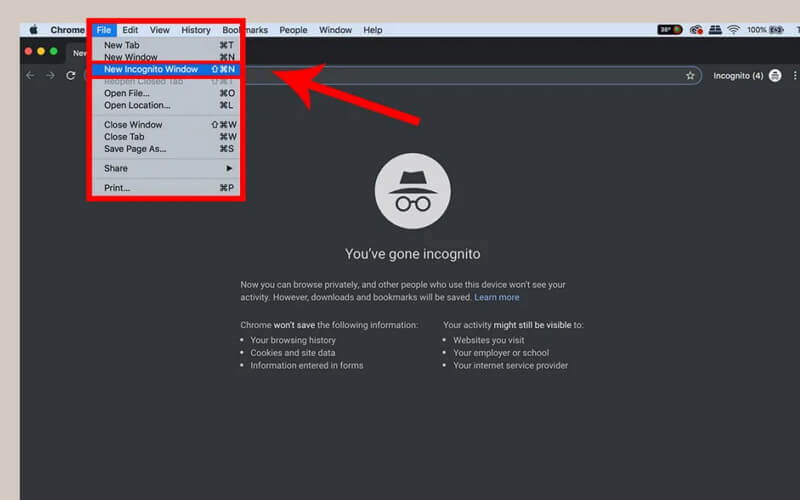Click "You've gone incognito" heading
Viewport: 800px width, 500px height.
point(412,254)
